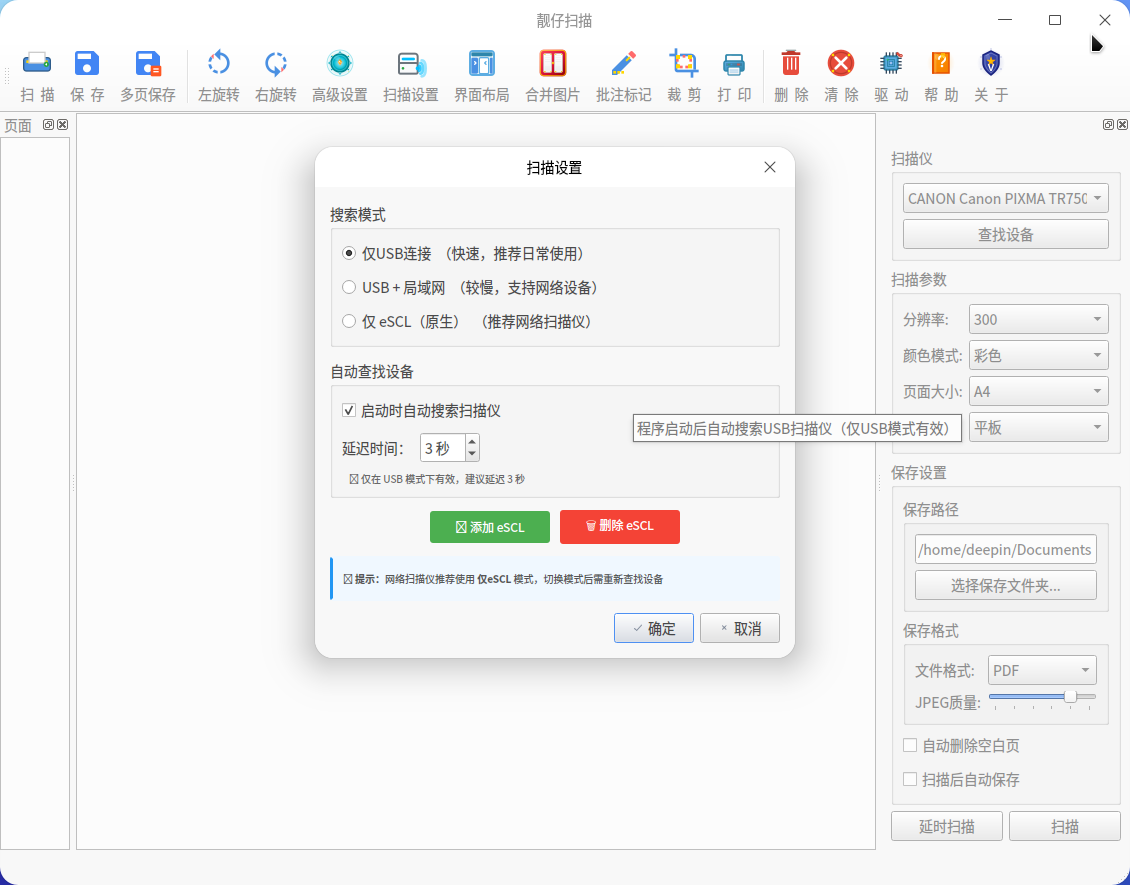The image size is (1130, 885).
Task: Click 选择保存文件夹 button
Action: point(1005,585)
